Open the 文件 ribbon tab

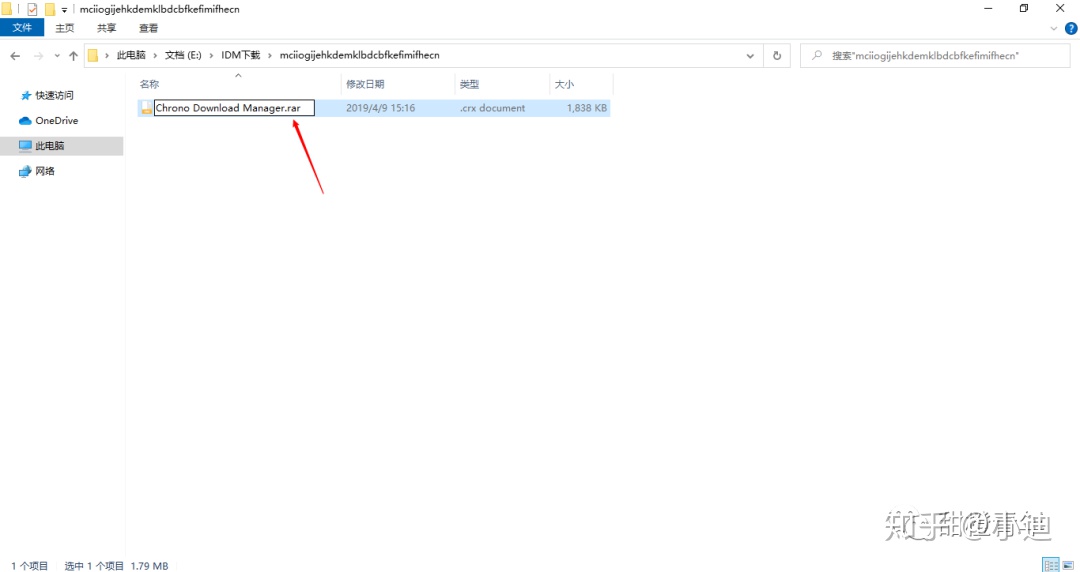(22, 28)
